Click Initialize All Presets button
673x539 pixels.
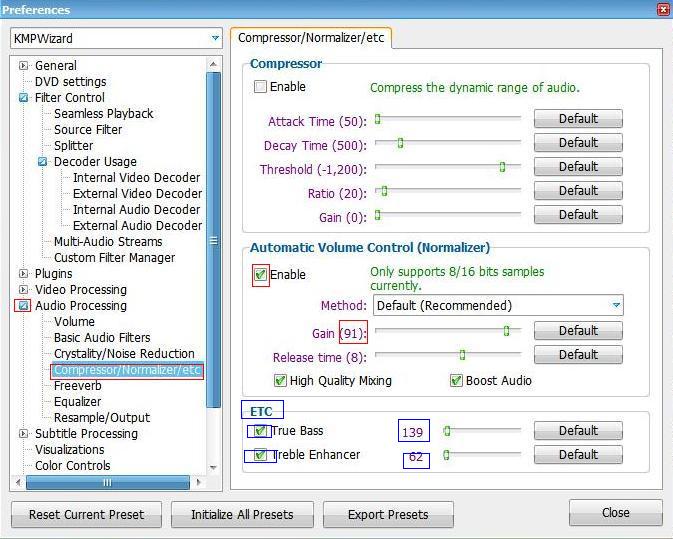242,515
